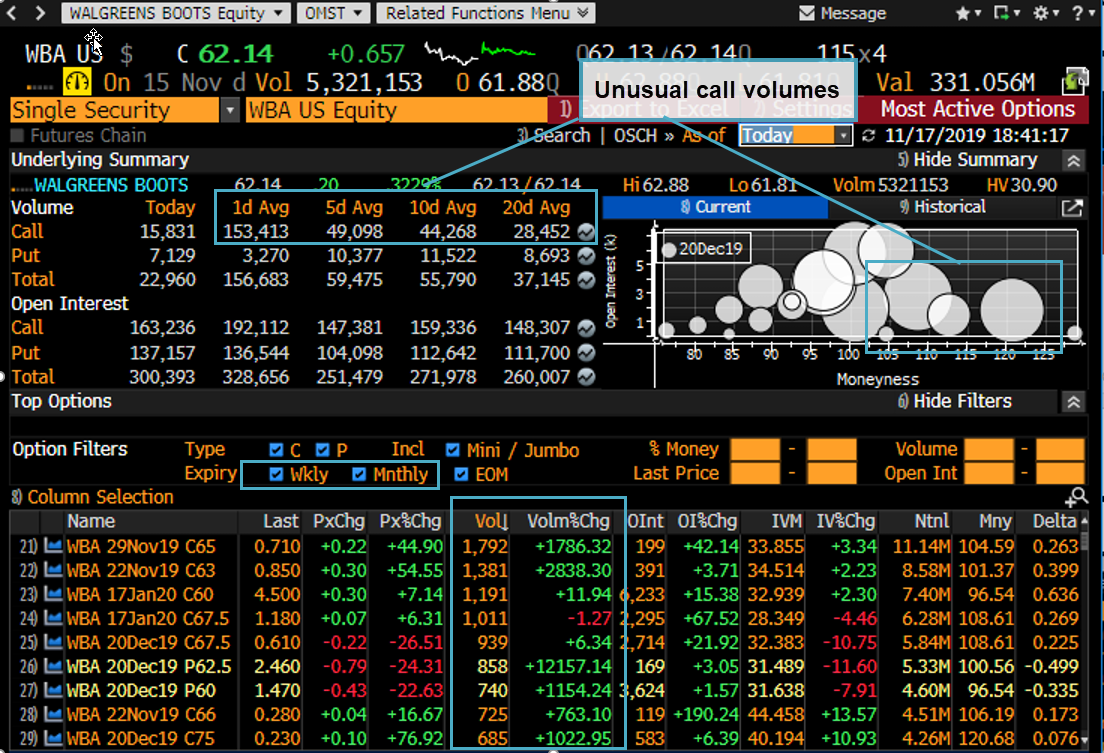
Task: Toggle the Futures Chain checkbox
Action: [18, 135]
